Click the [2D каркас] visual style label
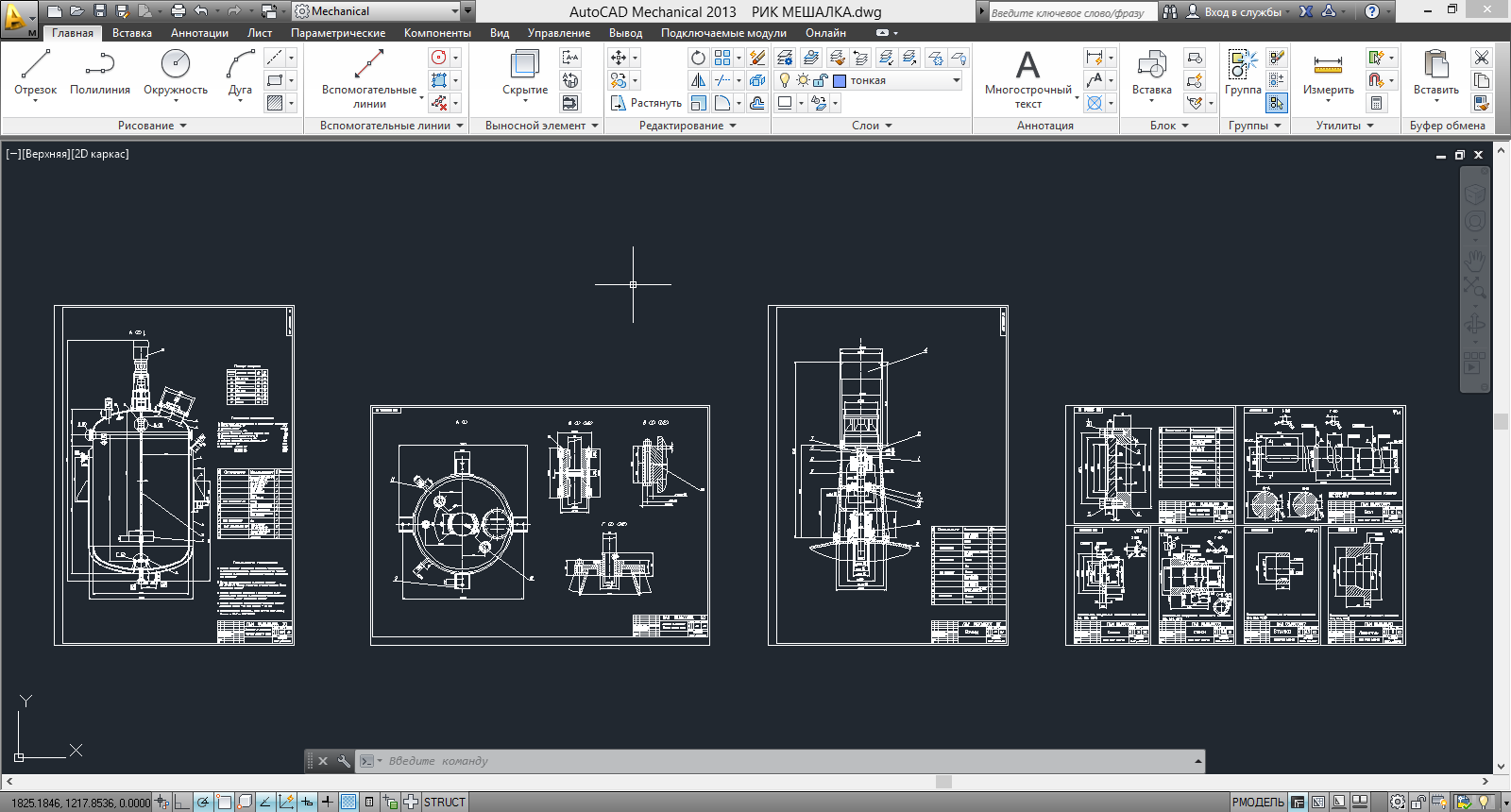The height and width of the screenshot is (812, 1511). click(100, 154)
